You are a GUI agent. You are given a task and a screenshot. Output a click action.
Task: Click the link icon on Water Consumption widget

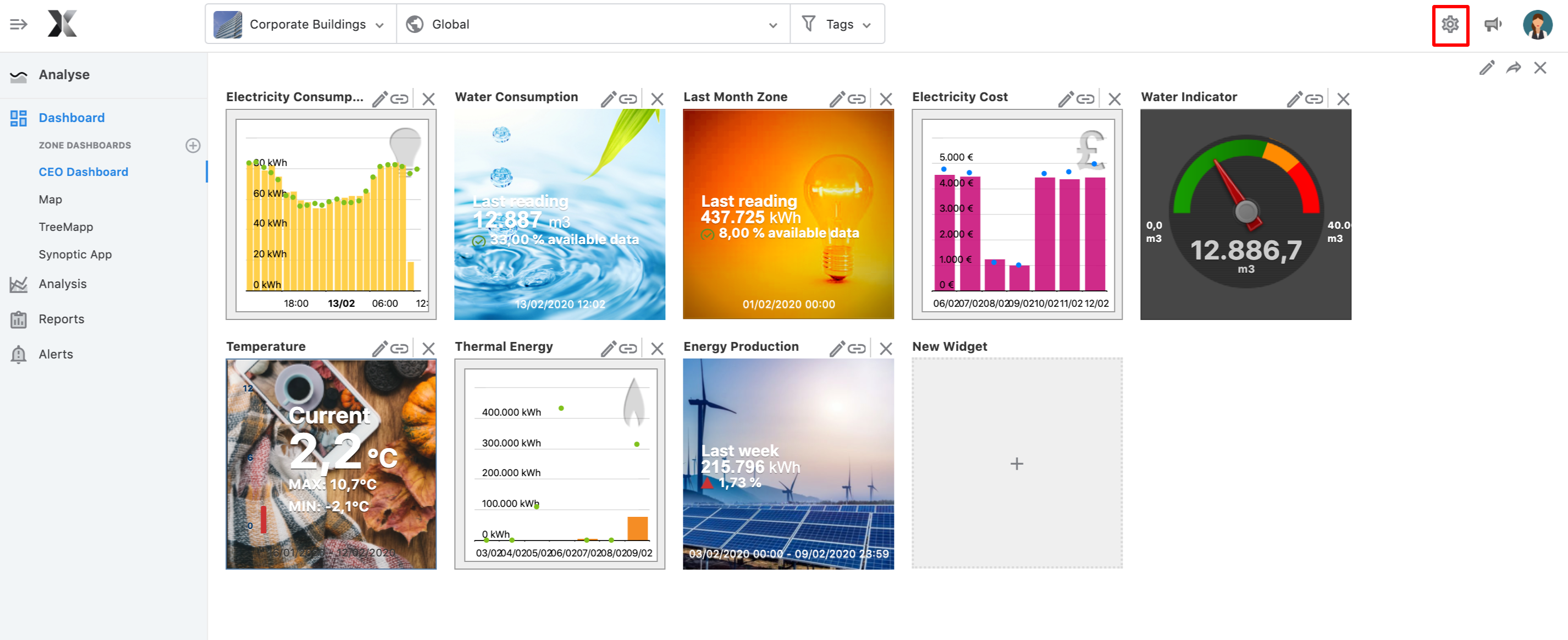pos(629,97)
